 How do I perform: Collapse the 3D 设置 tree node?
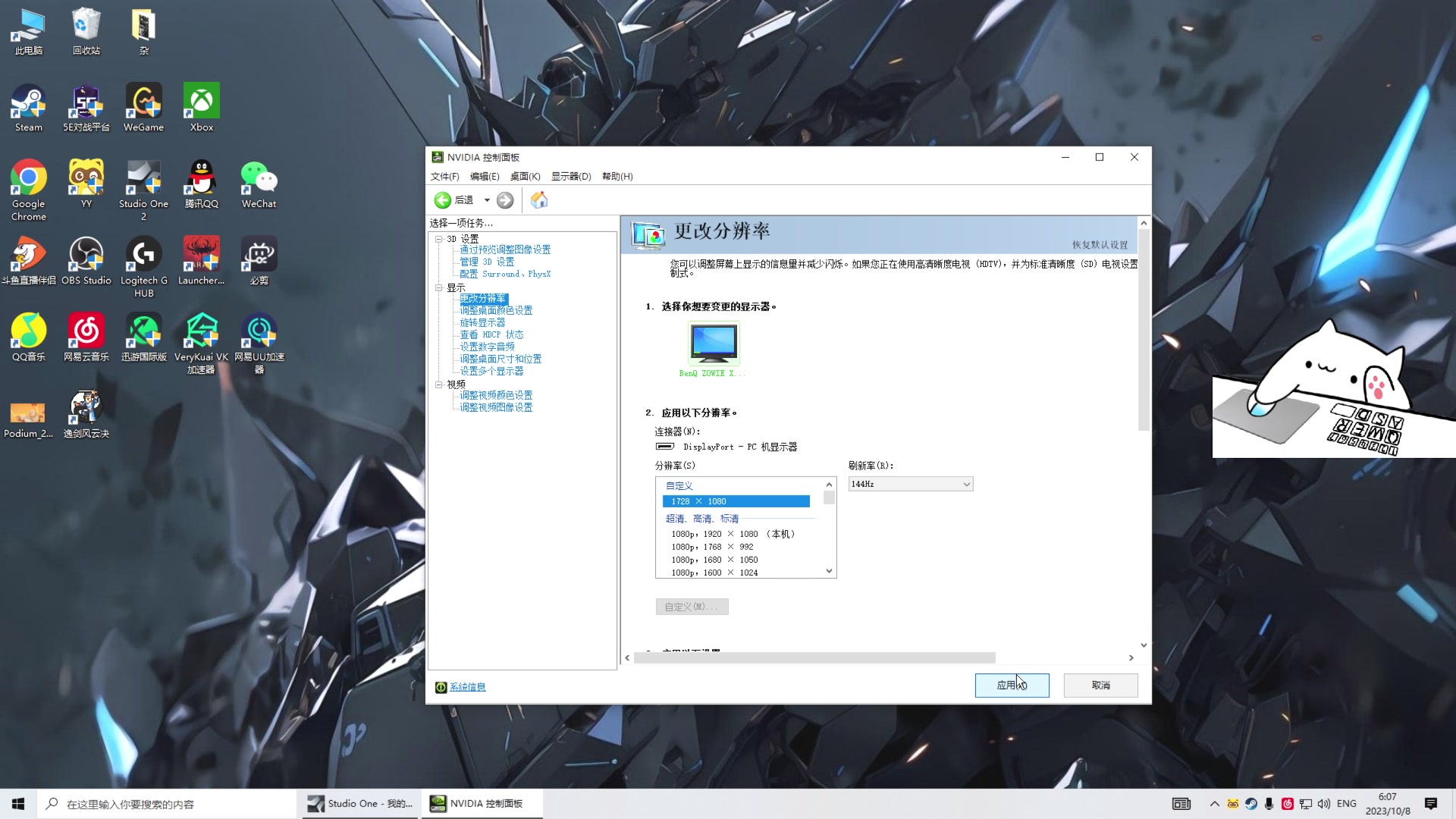point(438,239)
